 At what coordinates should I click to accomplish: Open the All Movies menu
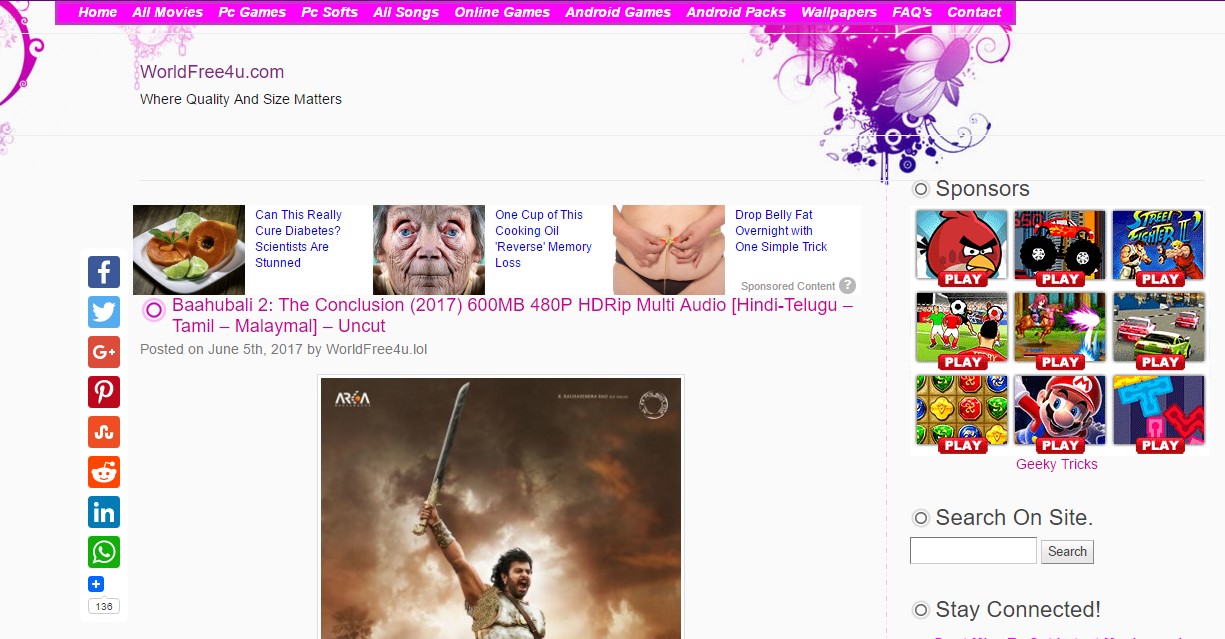167,12
